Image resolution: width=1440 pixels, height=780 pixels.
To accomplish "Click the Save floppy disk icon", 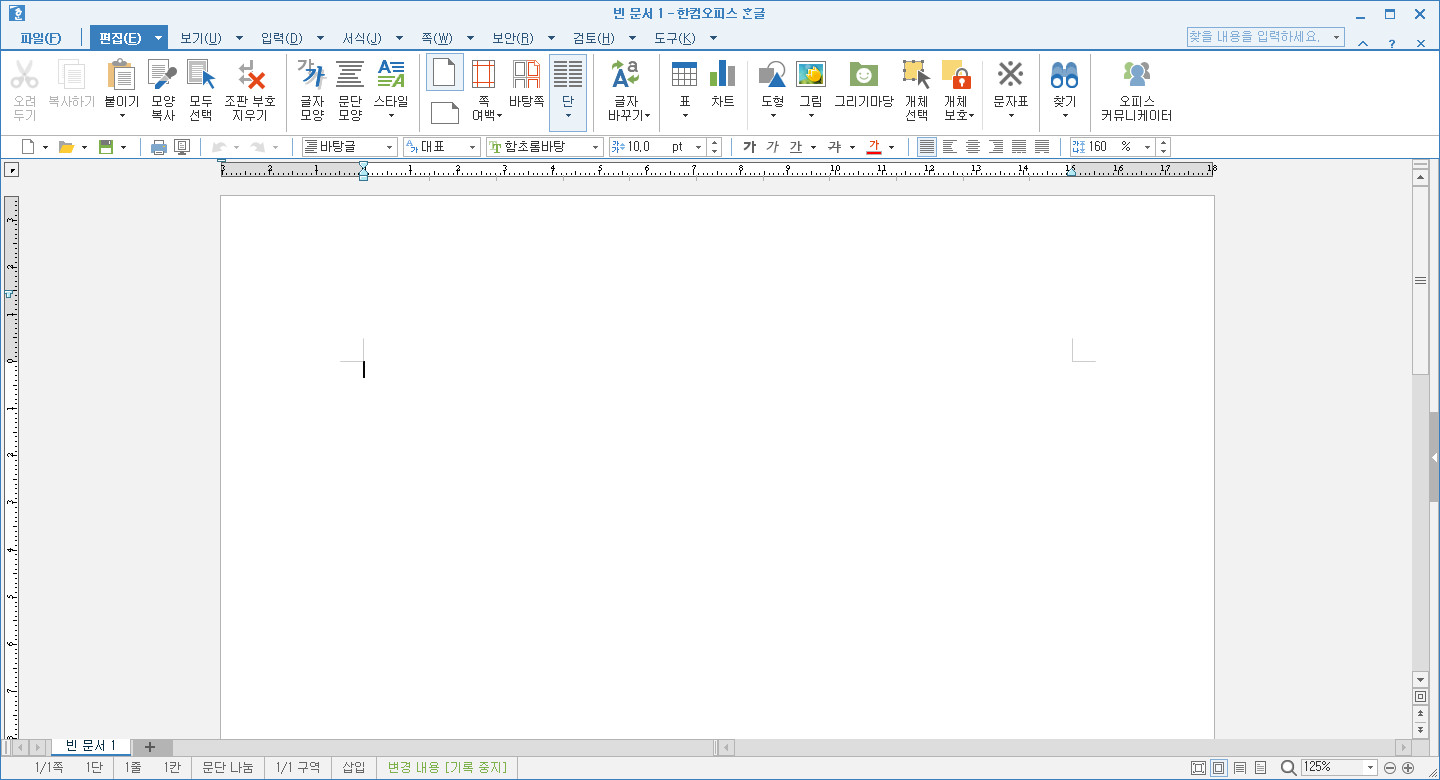I will [x=106, y=147].
